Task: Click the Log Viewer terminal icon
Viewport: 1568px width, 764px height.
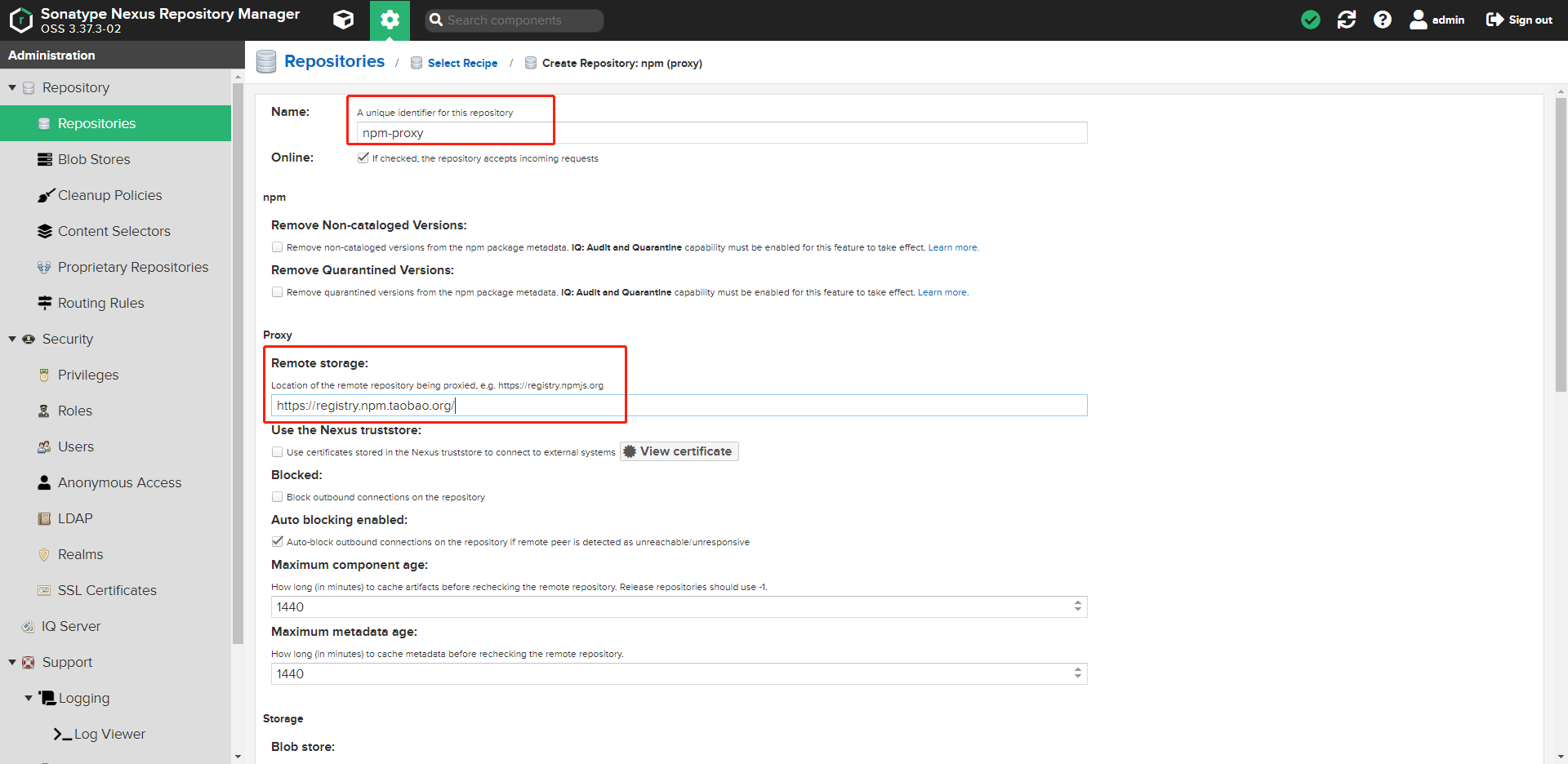Action: (63, 734)
